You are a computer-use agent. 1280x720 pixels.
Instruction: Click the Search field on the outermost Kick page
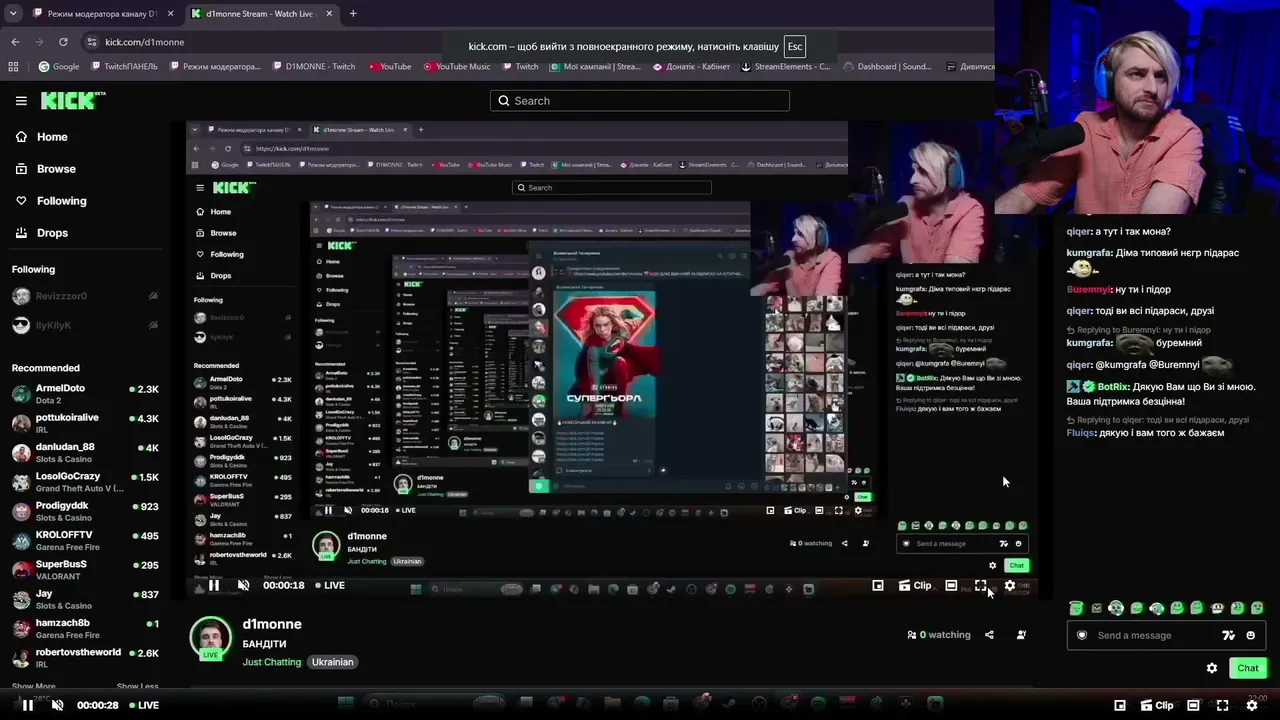[640, 101]
